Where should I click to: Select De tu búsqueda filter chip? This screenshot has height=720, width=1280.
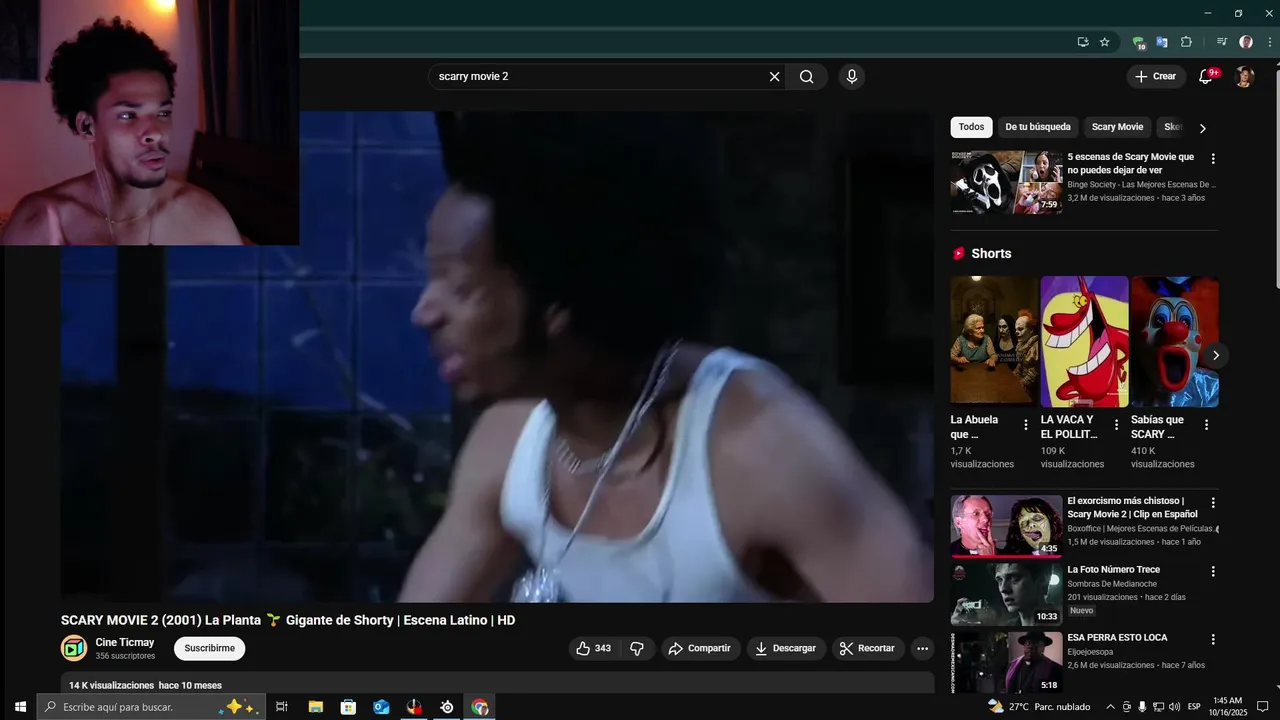tap(1038, 127)
